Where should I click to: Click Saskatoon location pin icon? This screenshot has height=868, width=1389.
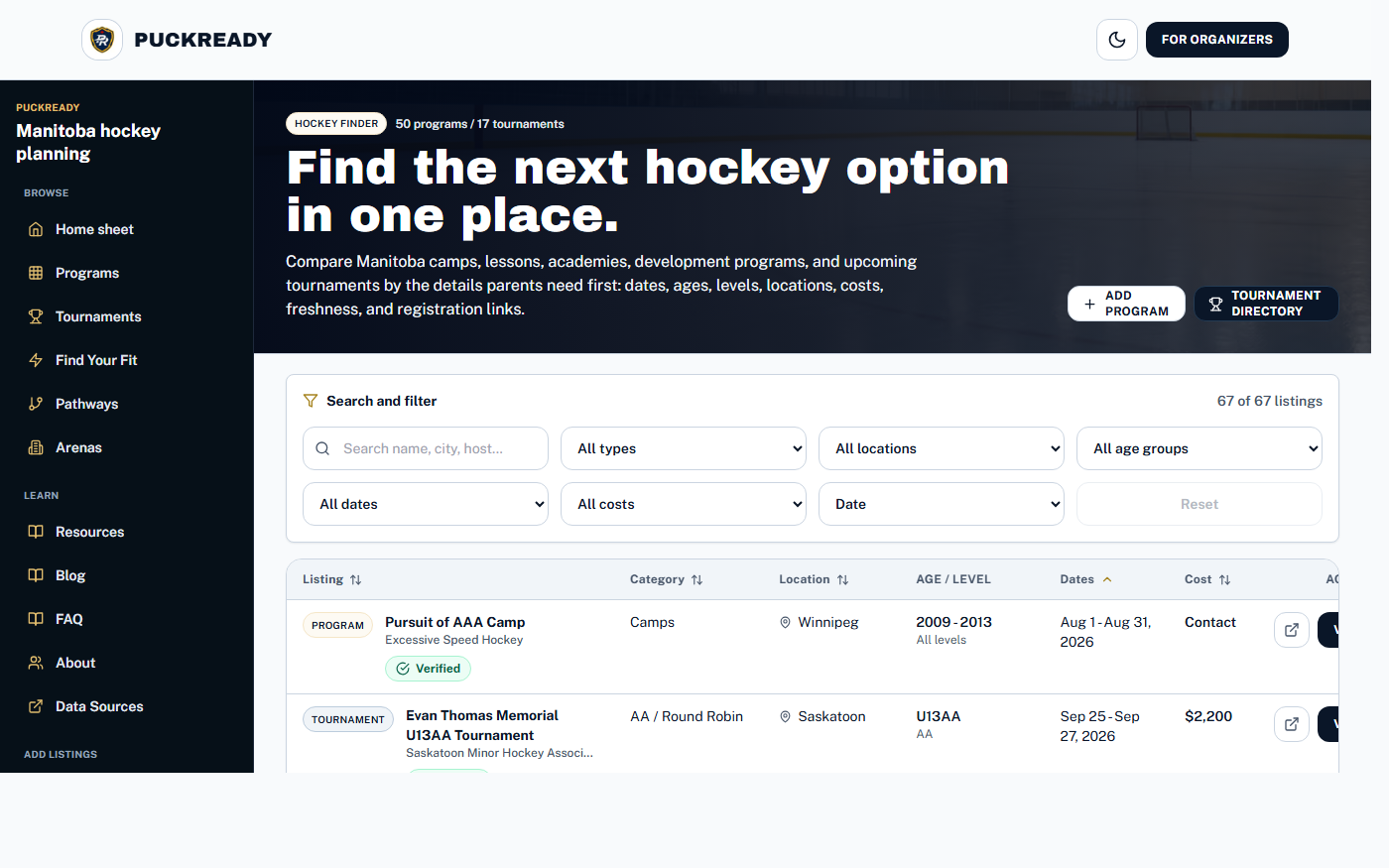(785, 716)
